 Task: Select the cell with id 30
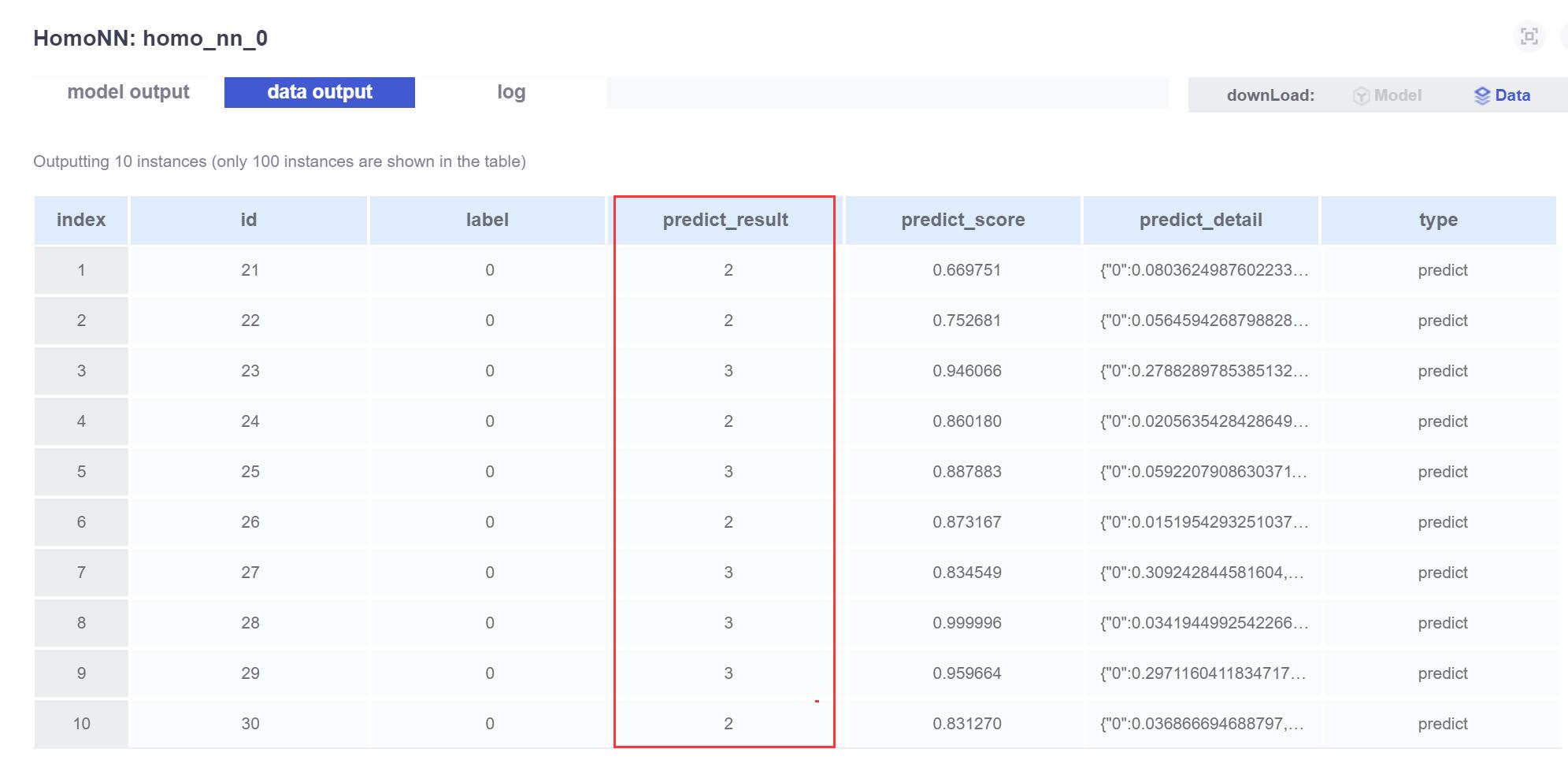tap(250, 725)
